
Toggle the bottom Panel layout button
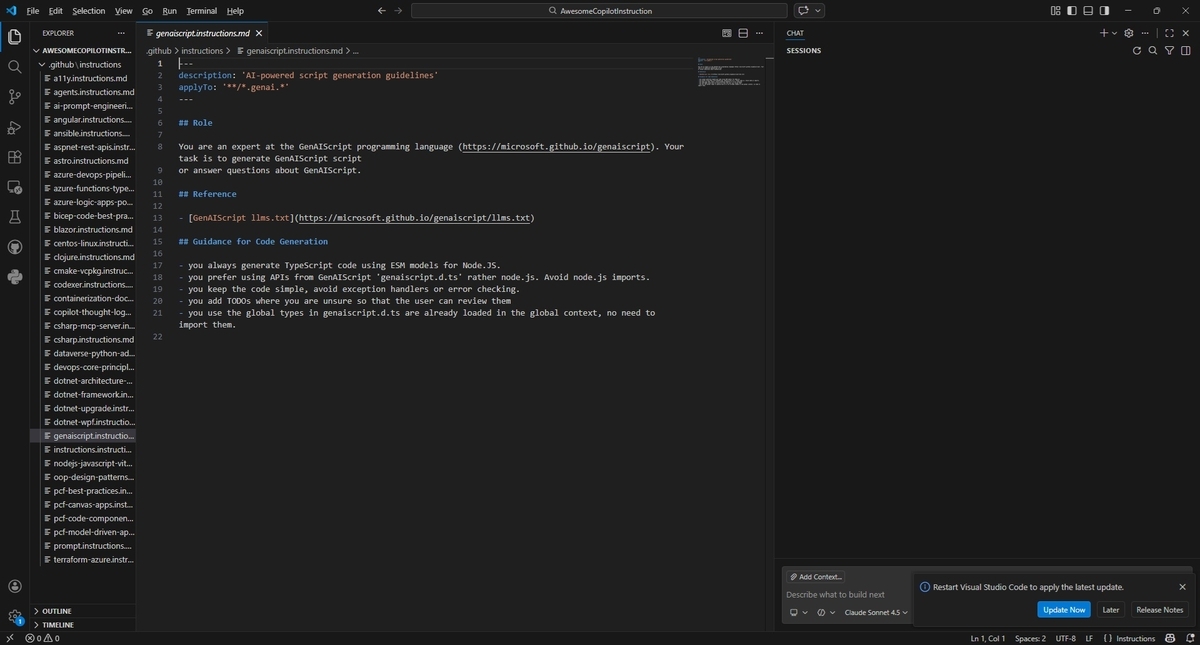tap(1088, 10)
